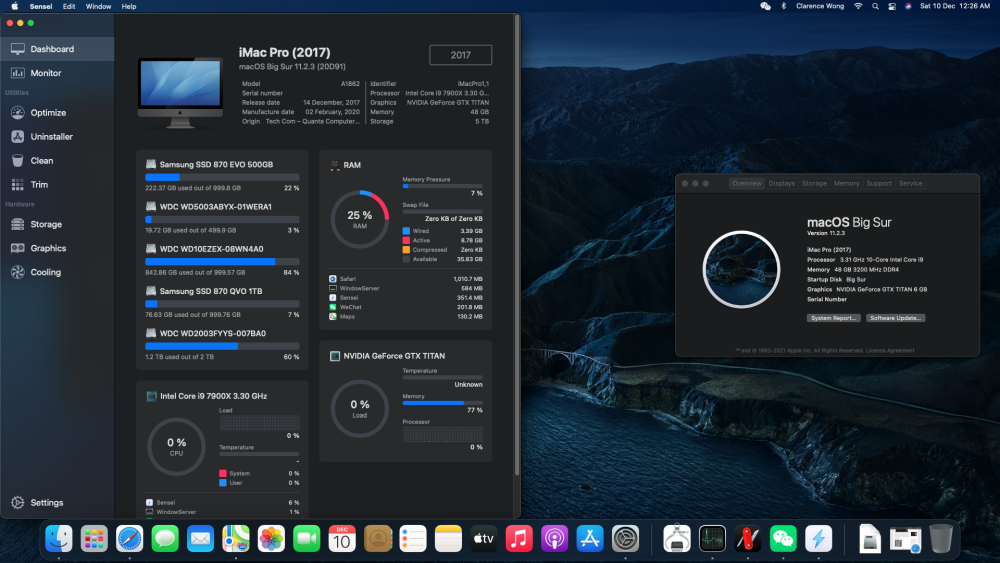Open WeChat from the Dock
Screen dimensions: 1000x563
(x=783, y=539)
